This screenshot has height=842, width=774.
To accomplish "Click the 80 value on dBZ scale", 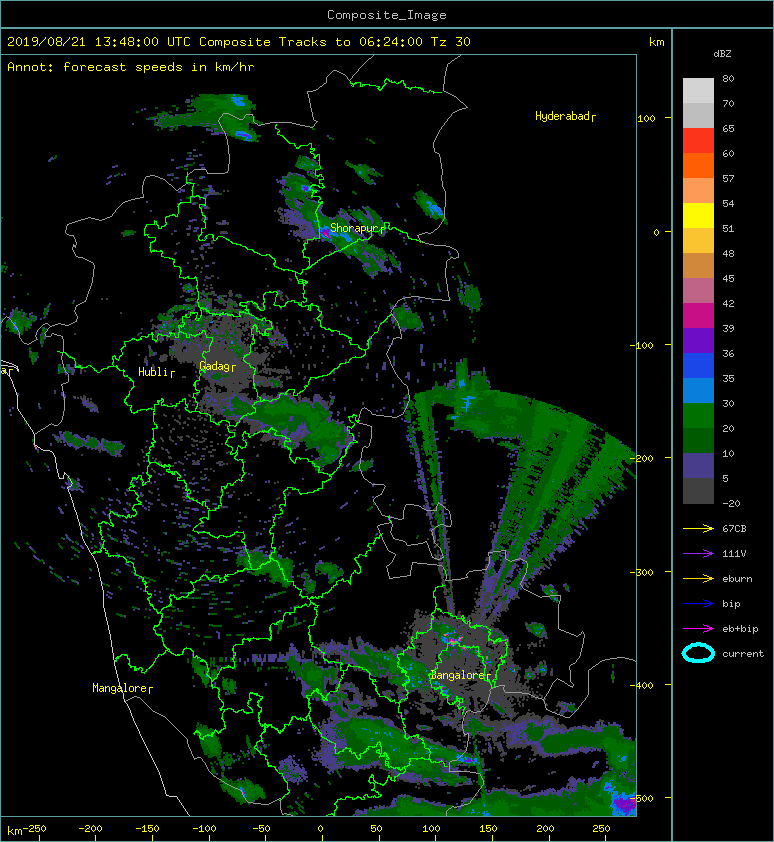I will pos(728,78).
